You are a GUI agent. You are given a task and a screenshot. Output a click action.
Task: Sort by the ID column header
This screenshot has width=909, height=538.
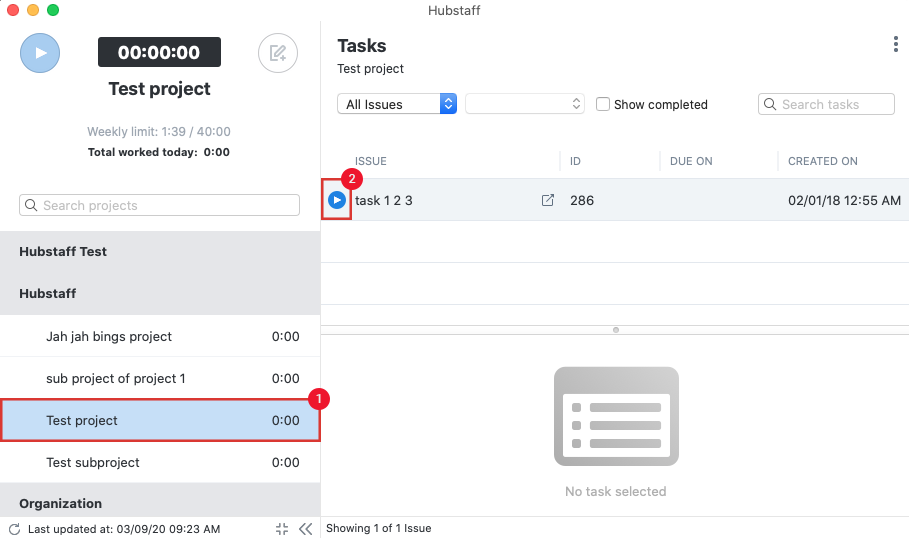coord(575,161)
